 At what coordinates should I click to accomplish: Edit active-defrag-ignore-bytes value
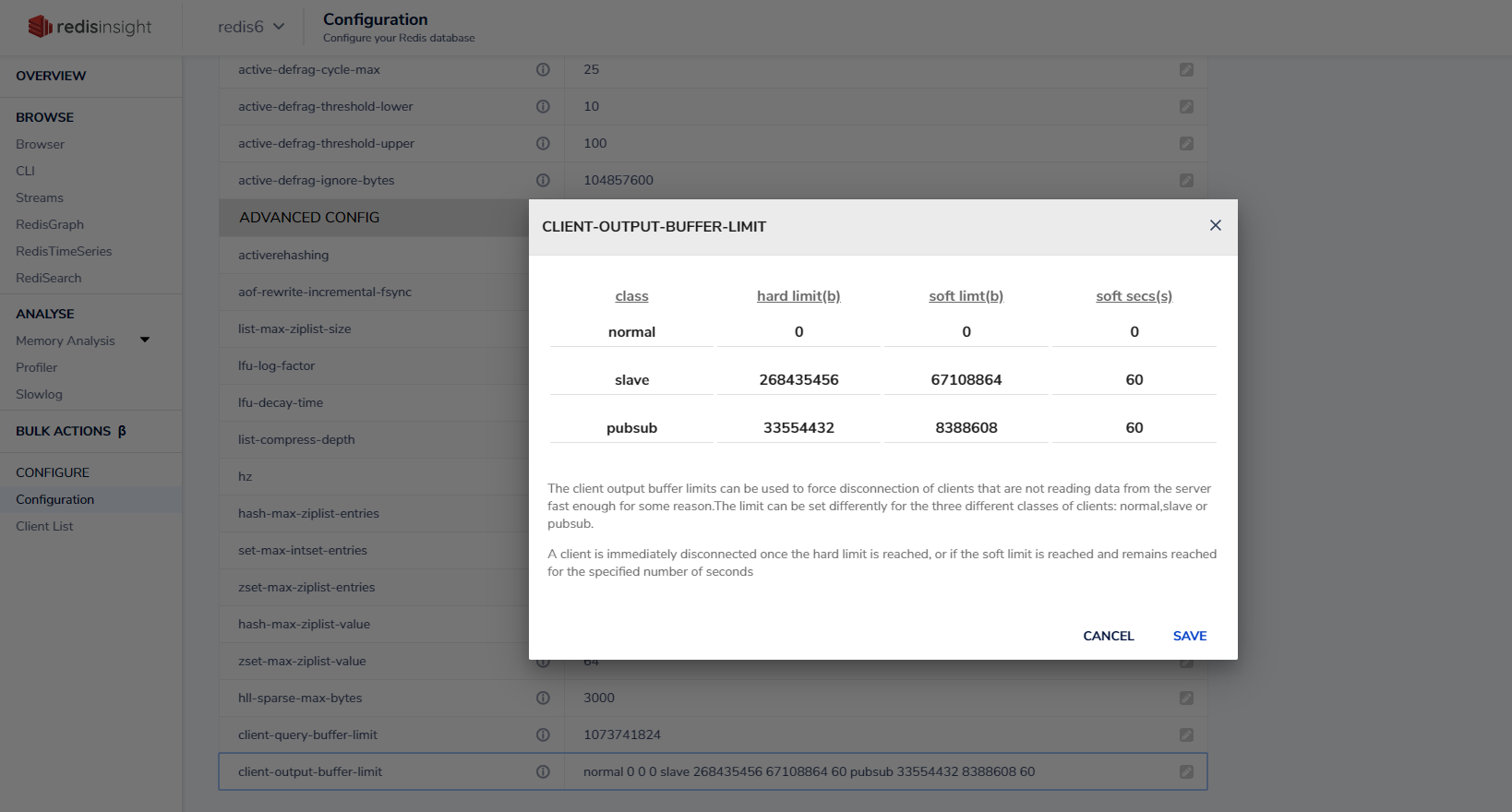pyautogui.click(x=1186, y=180)
